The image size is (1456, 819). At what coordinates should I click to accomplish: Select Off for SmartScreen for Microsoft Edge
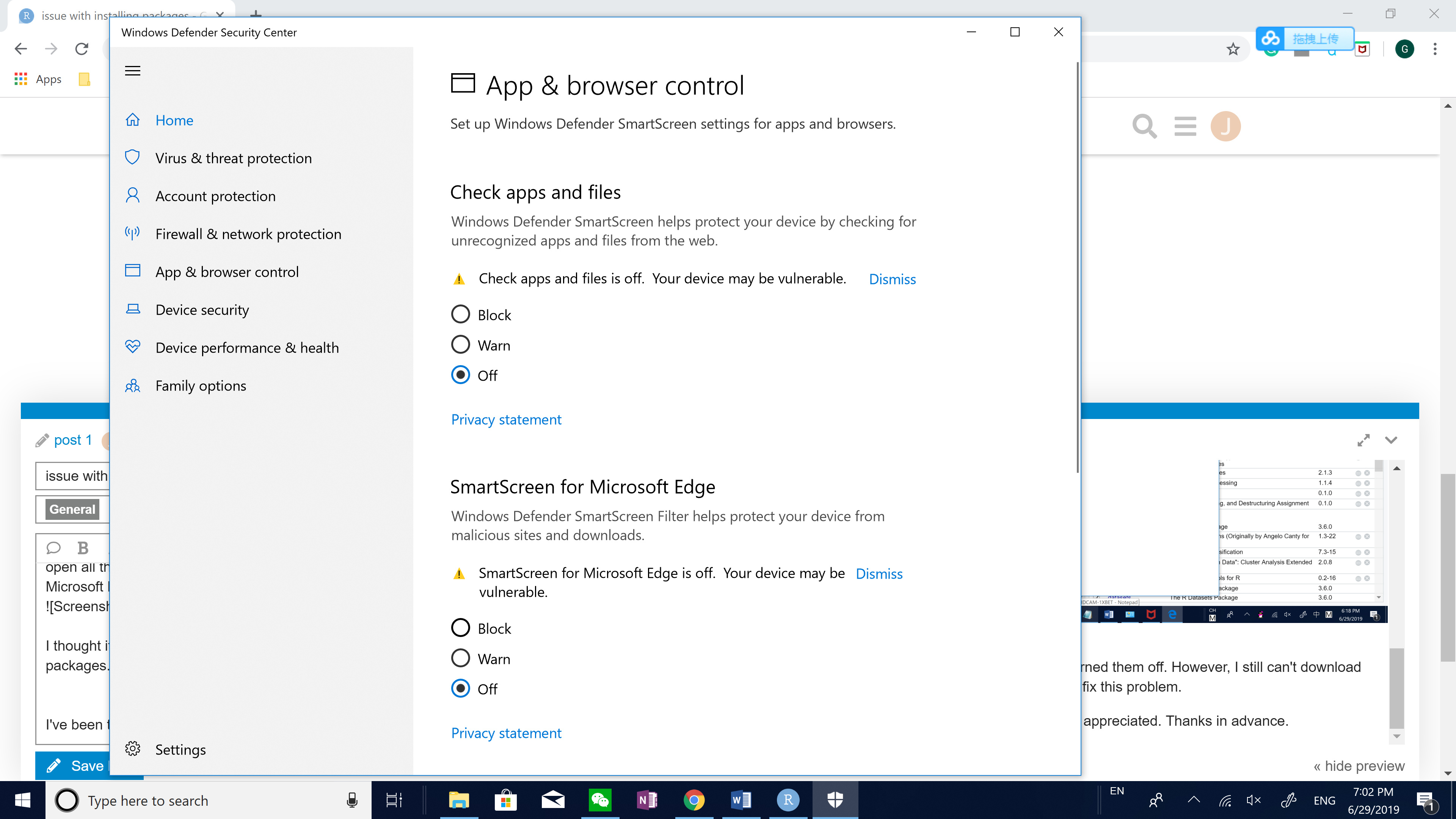coord(460,689)
